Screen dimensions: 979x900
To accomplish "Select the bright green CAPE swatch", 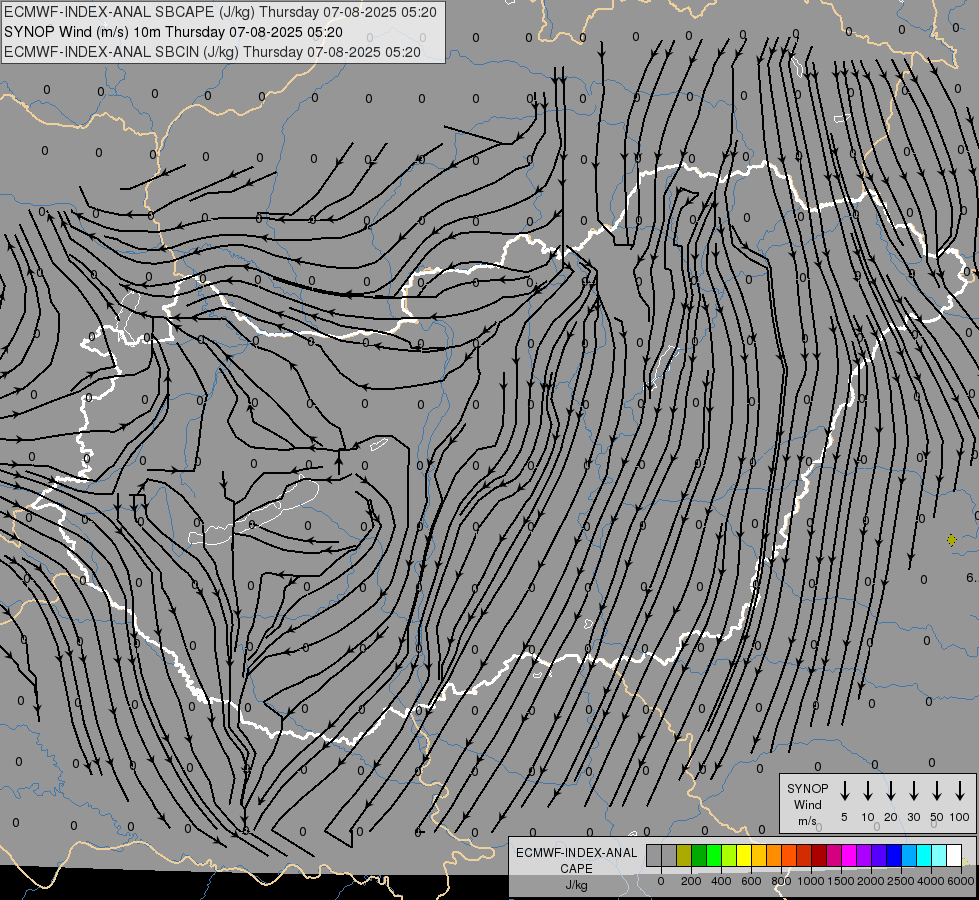I will click(x=714, y=855).
